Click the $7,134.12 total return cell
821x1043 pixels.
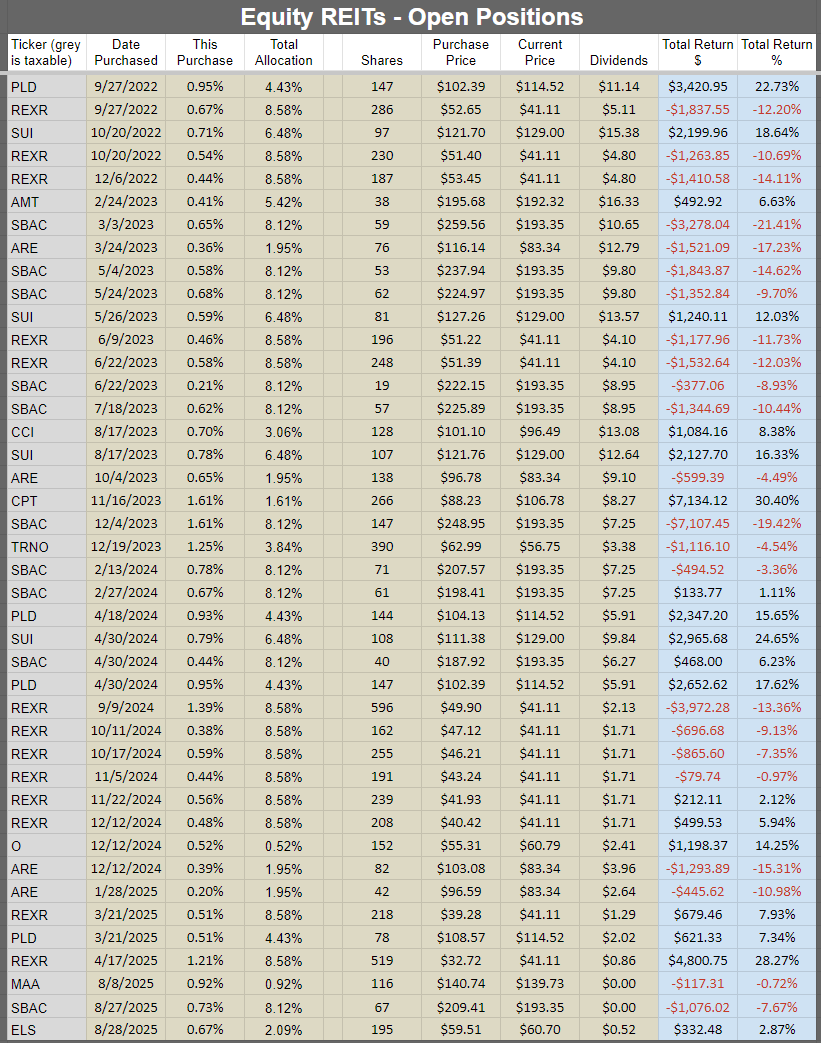[697, 500]
